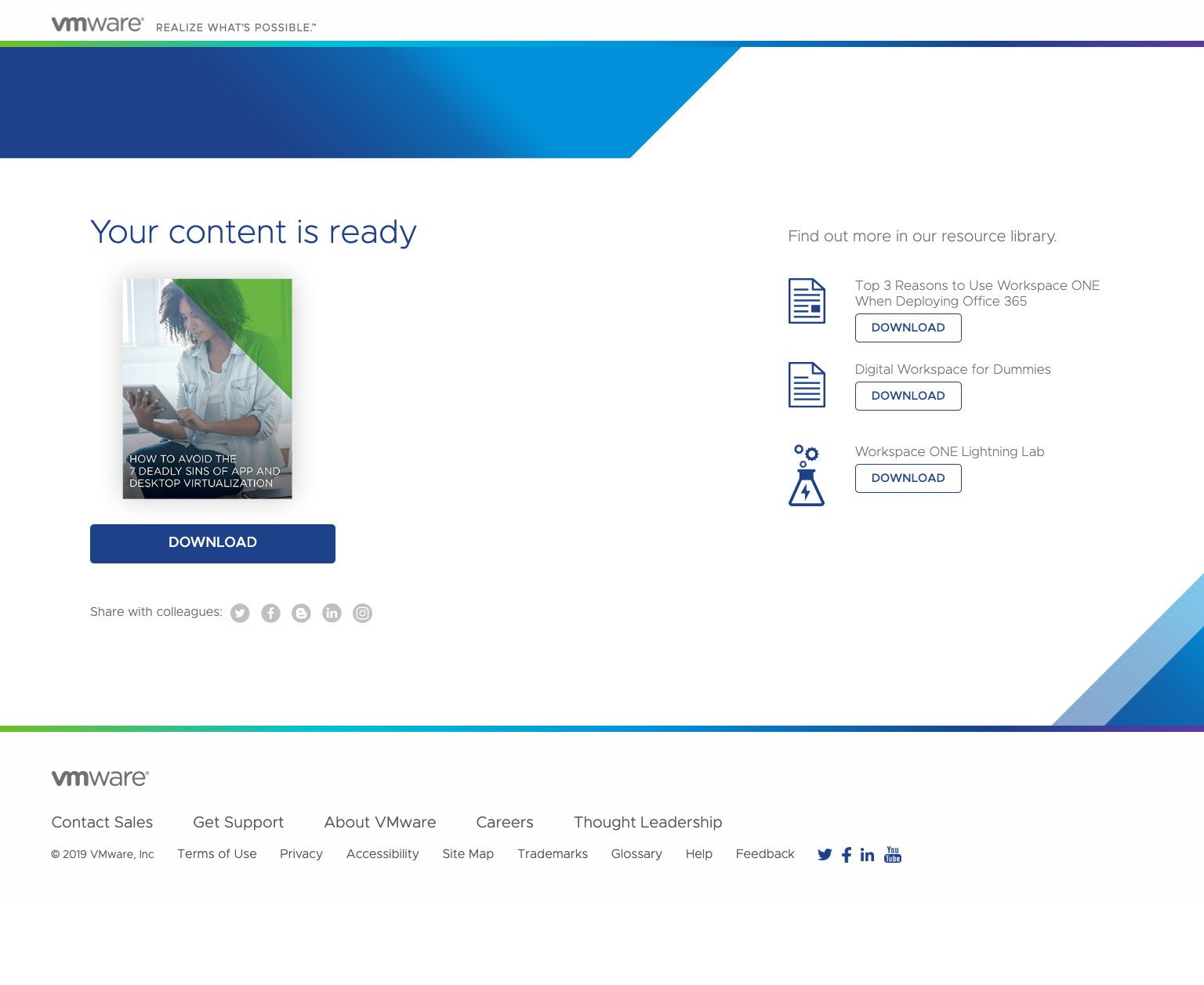View the Terms of Use page
Screen dimensions: 1204x985
[x=217, y=854]
